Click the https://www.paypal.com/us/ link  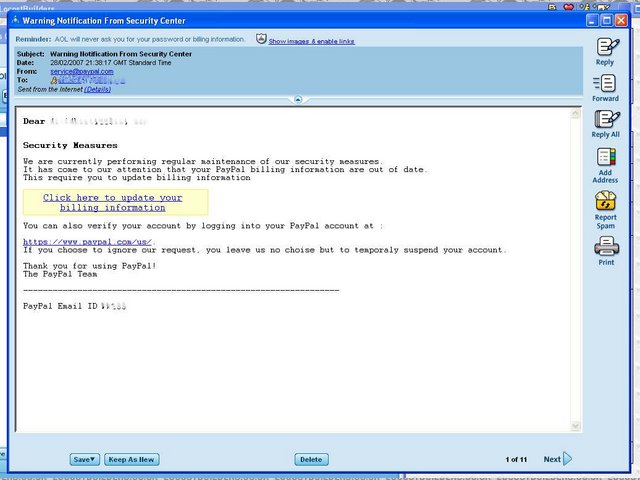(87, 241)
